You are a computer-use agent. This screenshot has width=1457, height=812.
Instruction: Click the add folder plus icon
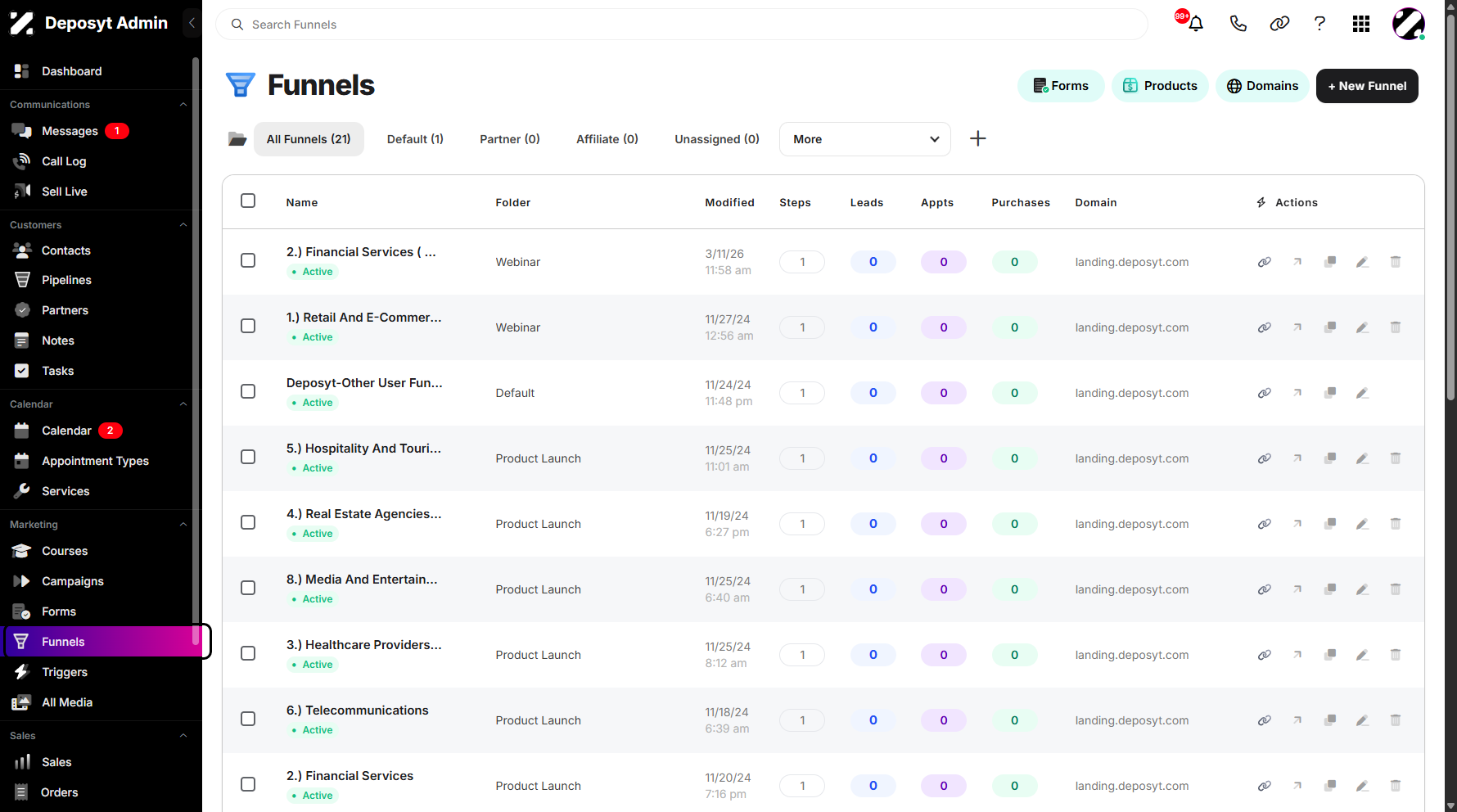point(977,138)
